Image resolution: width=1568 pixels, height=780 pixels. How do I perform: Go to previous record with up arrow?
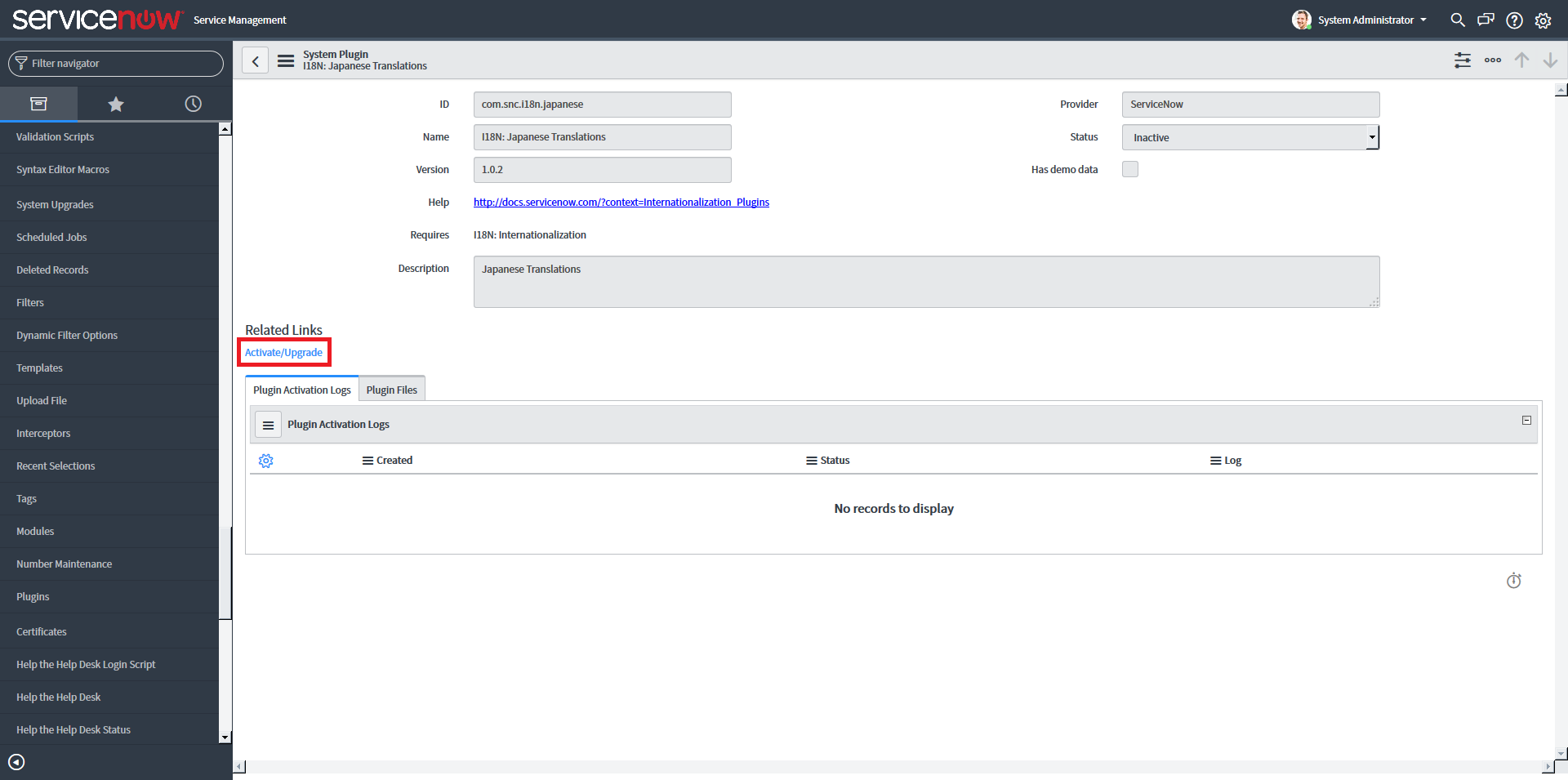tap(1521, 60)
